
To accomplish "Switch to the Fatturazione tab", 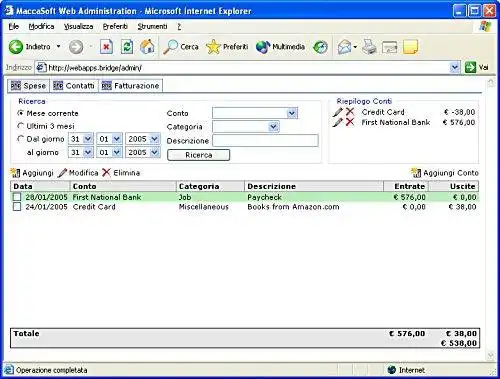I will [x=131, y=86].
